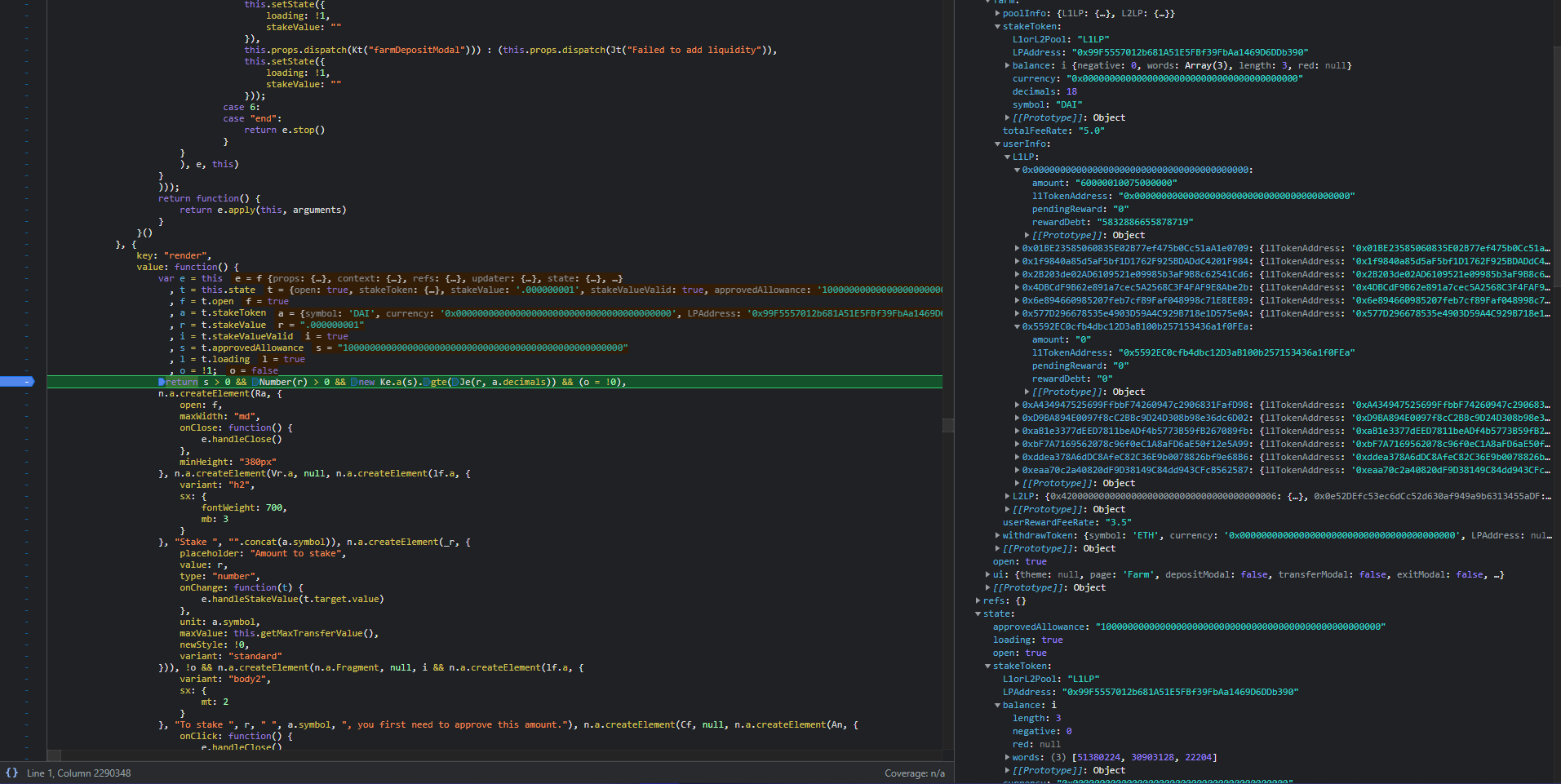Expand the poolInfo object
The width and height of the screenshot is (1561, 784).
[x=997, y=13]
